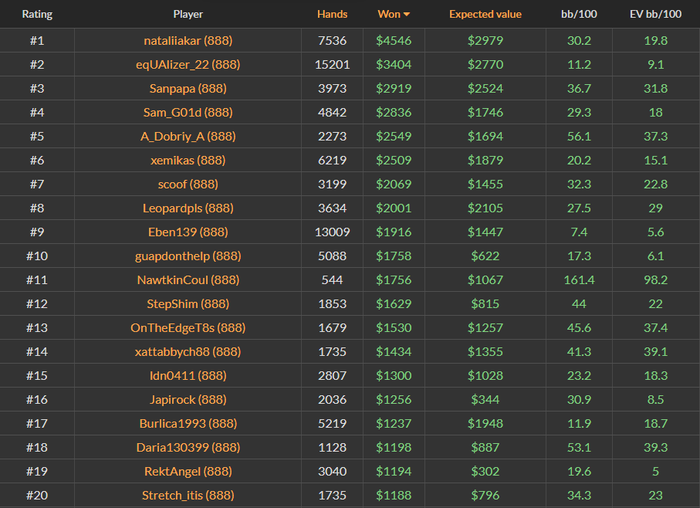Open A_Dobriy_A (888) player page
Screen dimensions: 700x508
click(188, 137)
